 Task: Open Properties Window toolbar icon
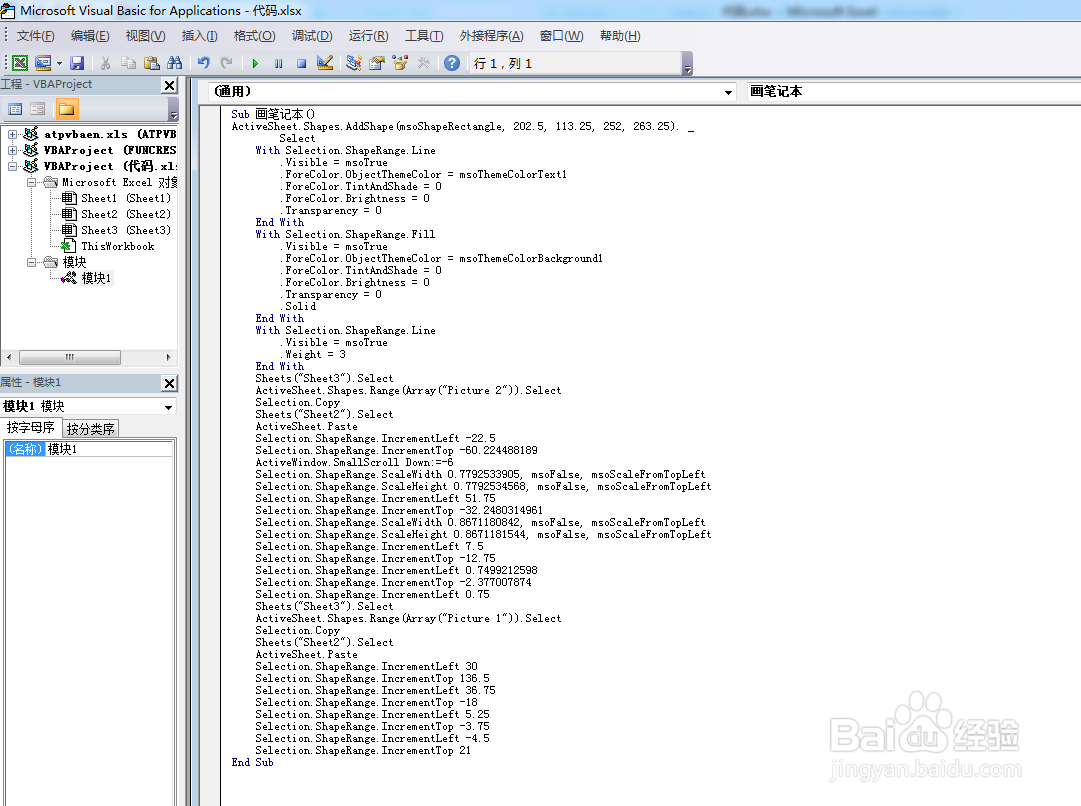pyautogui.click(x=376, y=63)
